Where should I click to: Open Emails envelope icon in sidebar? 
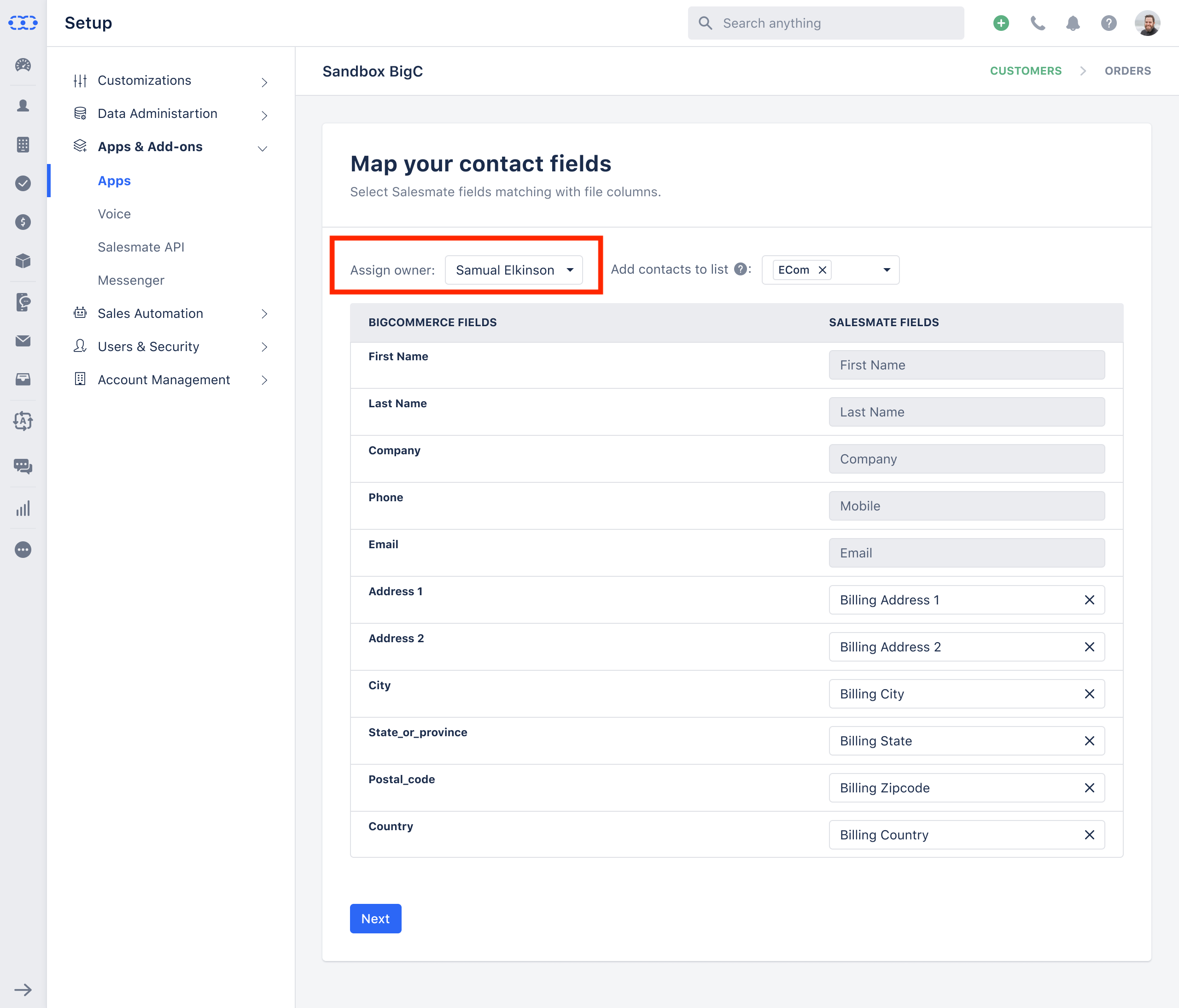(23, 340)
